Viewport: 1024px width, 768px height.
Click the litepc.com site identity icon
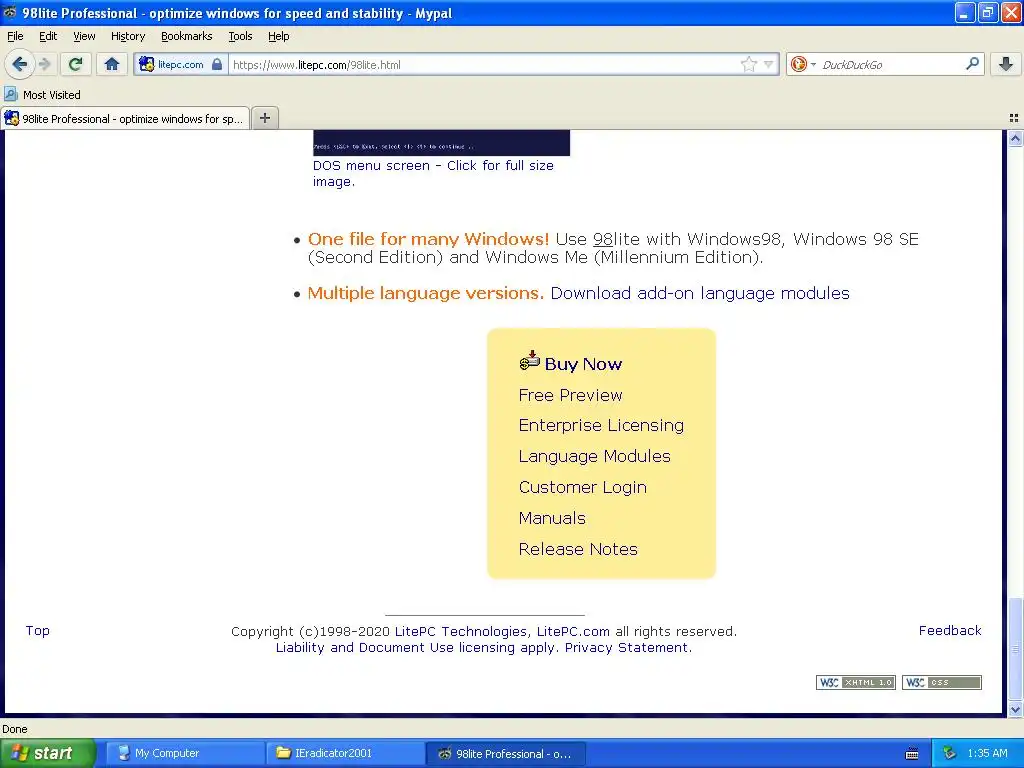pos(146,64)
